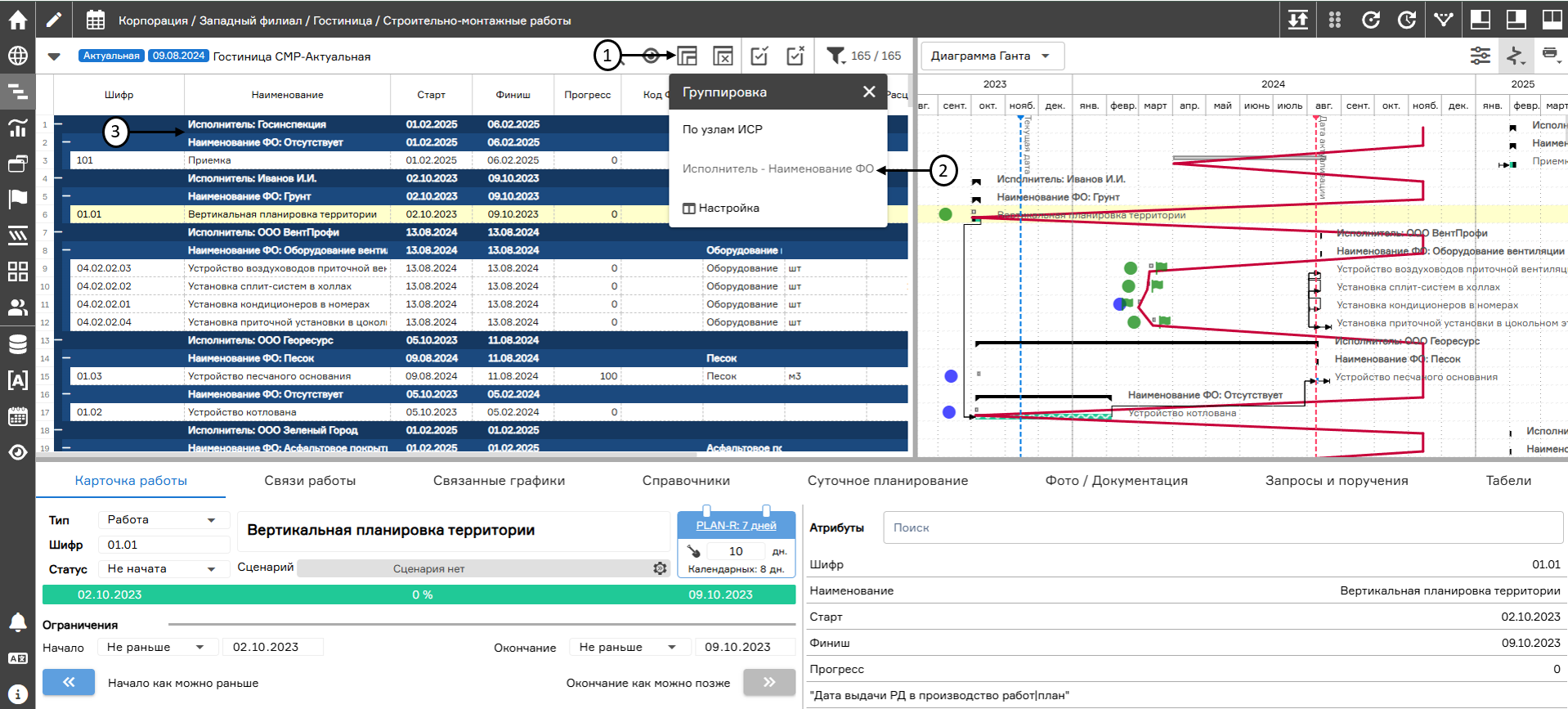Click the refresh-with-clock icon in header
1568x709 pixels.
click(1407, 20)
